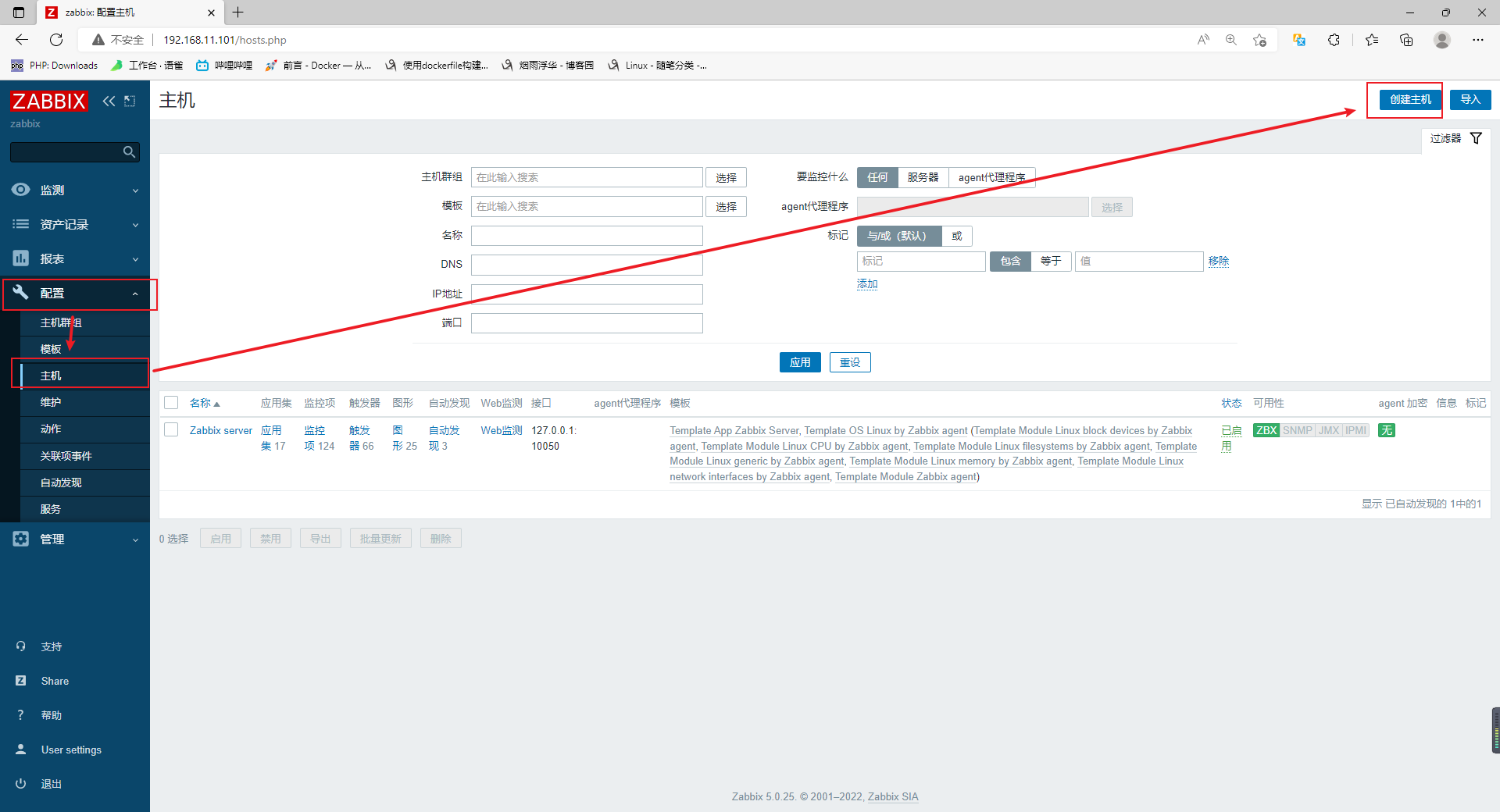Click the zoom magnifier icon in address bar
1500x812 pixels.
[x=1231, y=40]
